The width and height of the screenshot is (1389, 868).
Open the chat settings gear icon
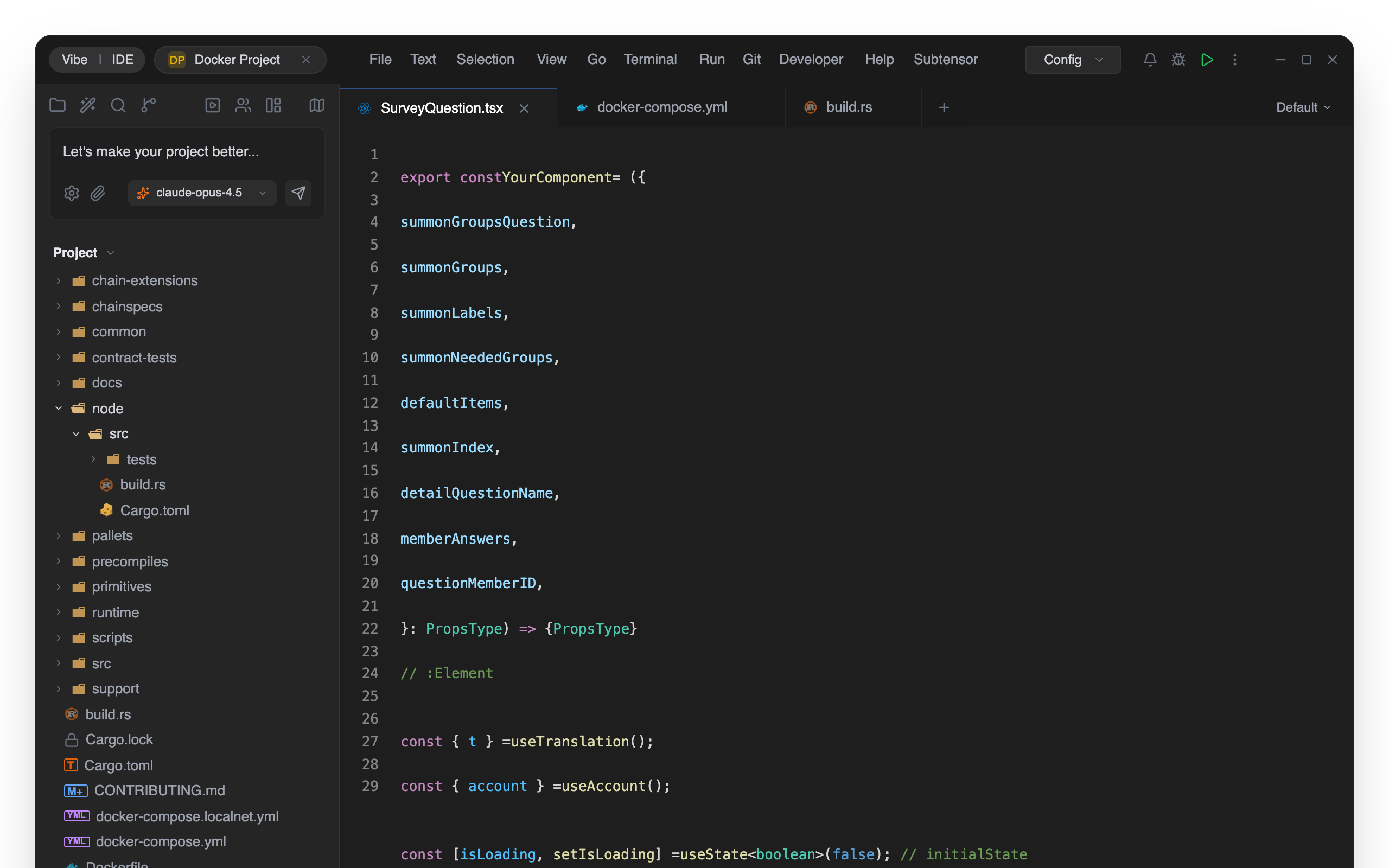tap(71, 193)
